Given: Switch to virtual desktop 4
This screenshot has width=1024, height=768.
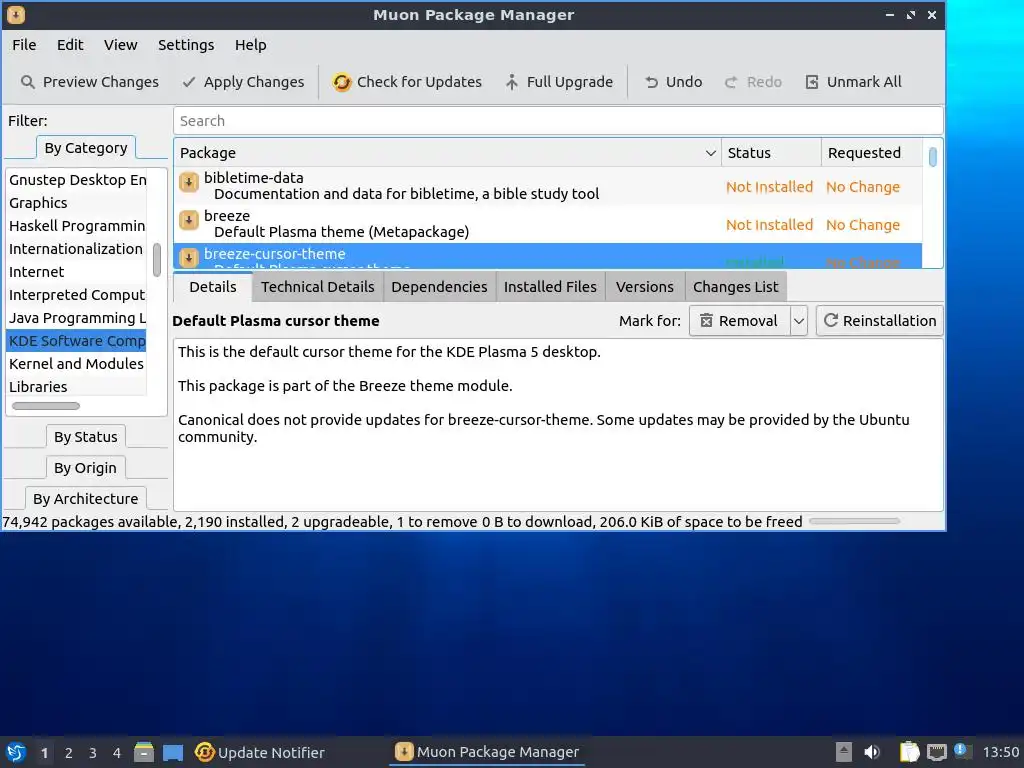Looking at the screenshot, I should pyautogui.click(x=117, y=753).
